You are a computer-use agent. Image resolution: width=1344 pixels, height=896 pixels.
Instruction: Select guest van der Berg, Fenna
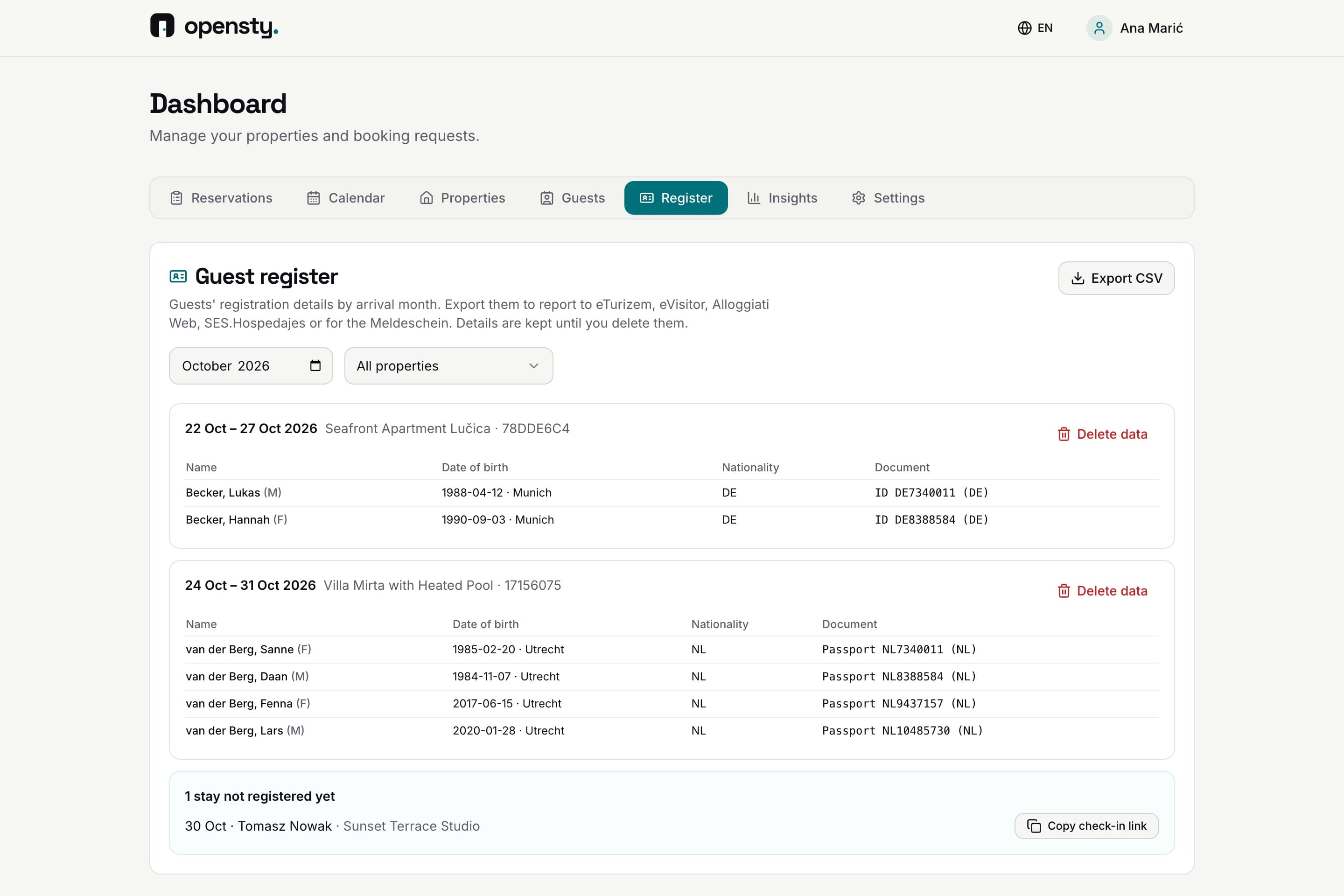coord(672,703)
